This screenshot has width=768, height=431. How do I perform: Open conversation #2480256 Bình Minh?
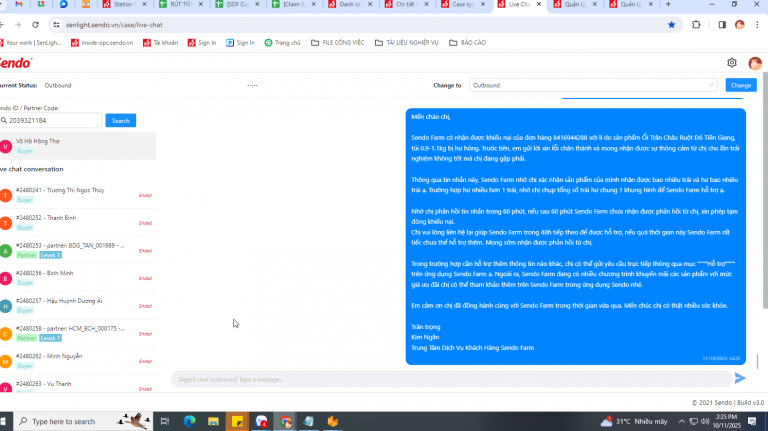77,278
